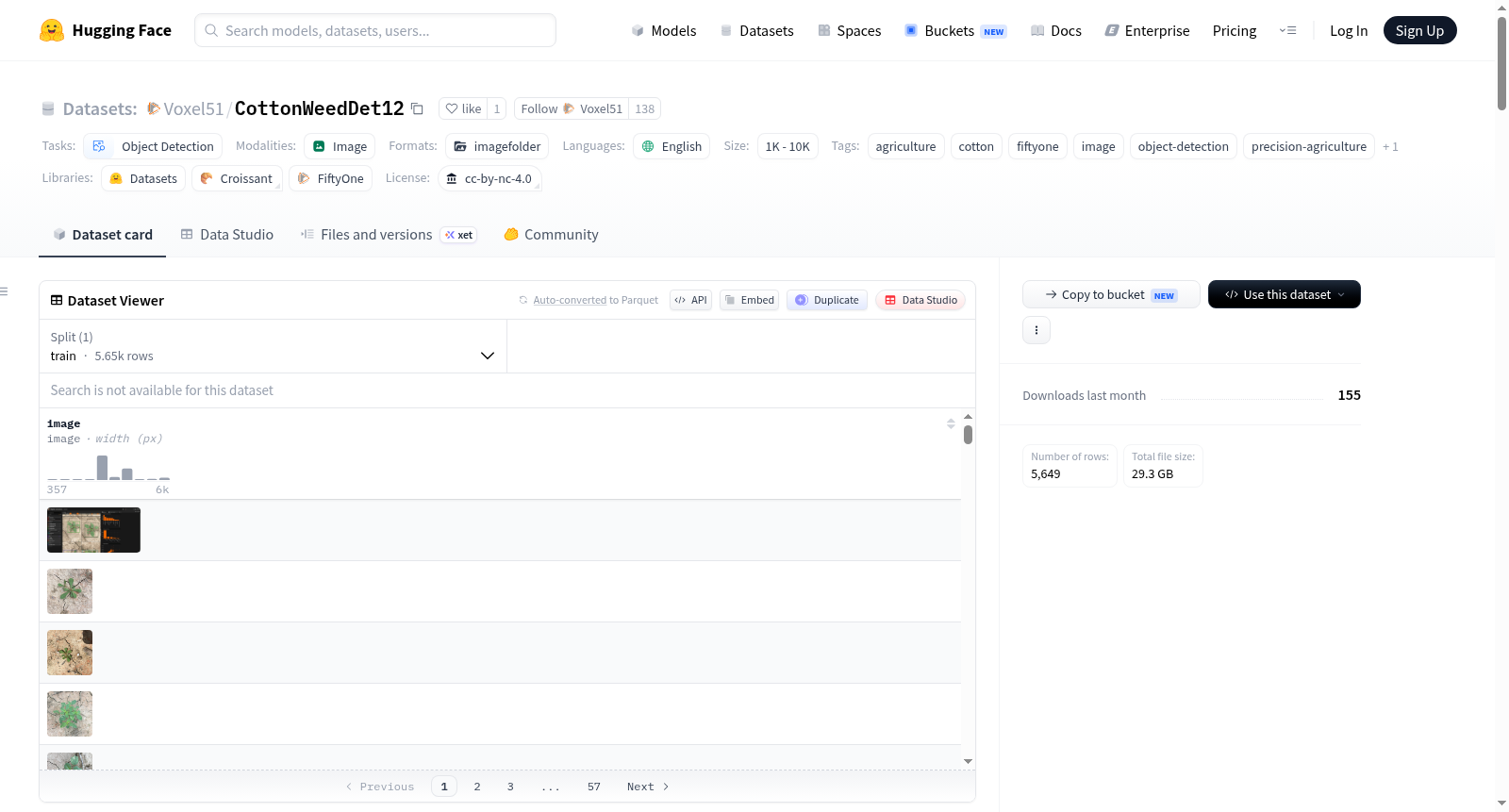Click the Hugging Face logo icon
Screen dimensions: 1509x812
[x=52, y=30]
